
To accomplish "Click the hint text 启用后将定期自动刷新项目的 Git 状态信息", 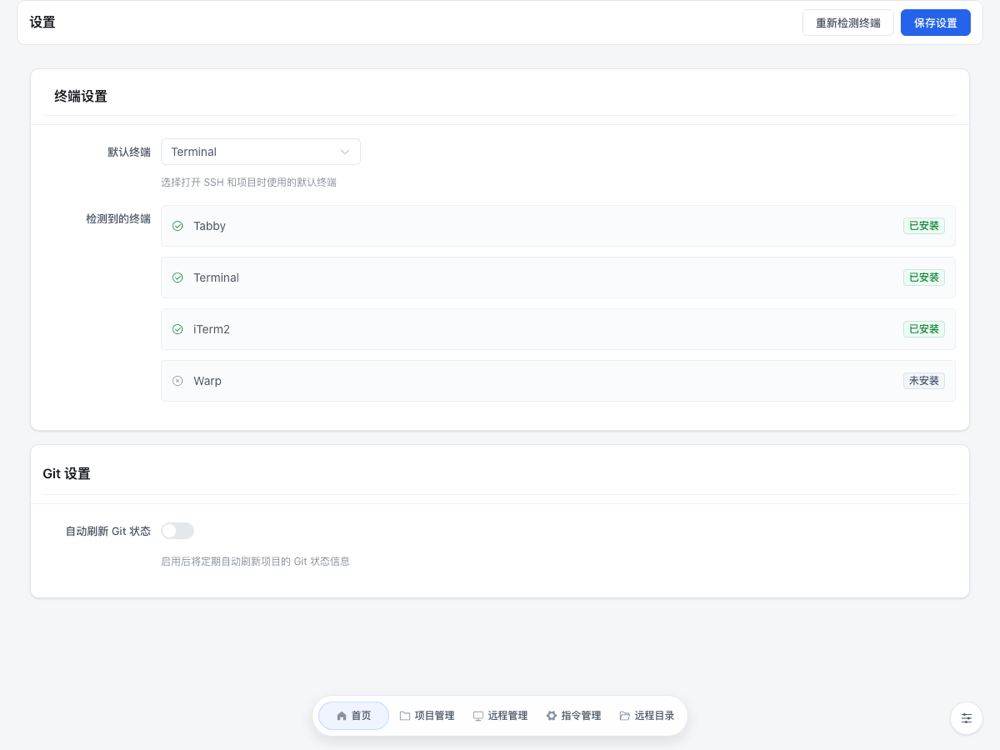I will 255,561.
